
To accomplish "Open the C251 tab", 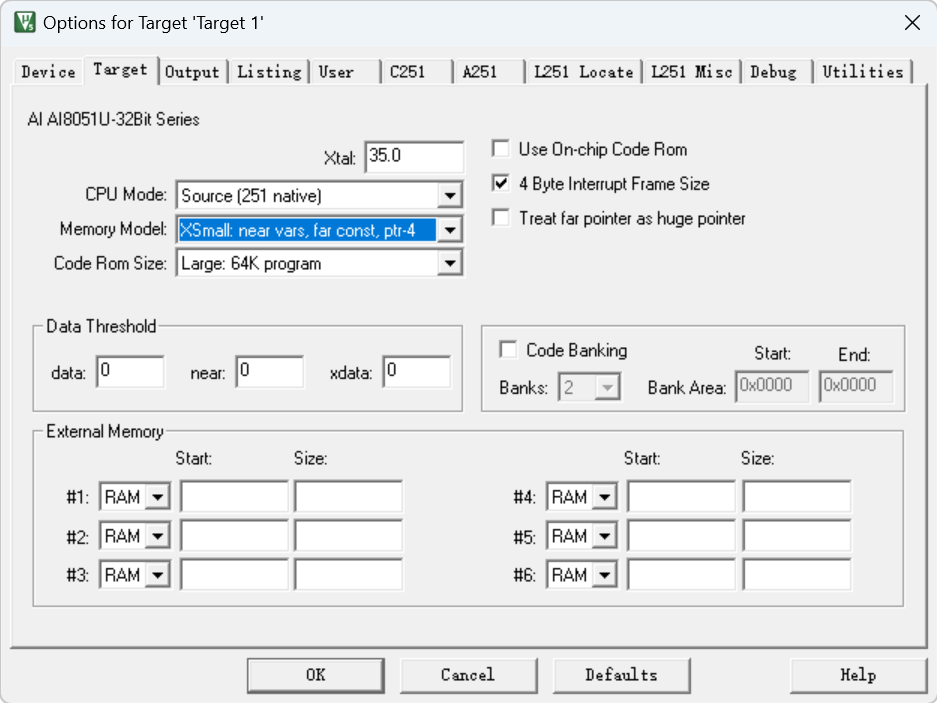I will (x=407, y=72).
